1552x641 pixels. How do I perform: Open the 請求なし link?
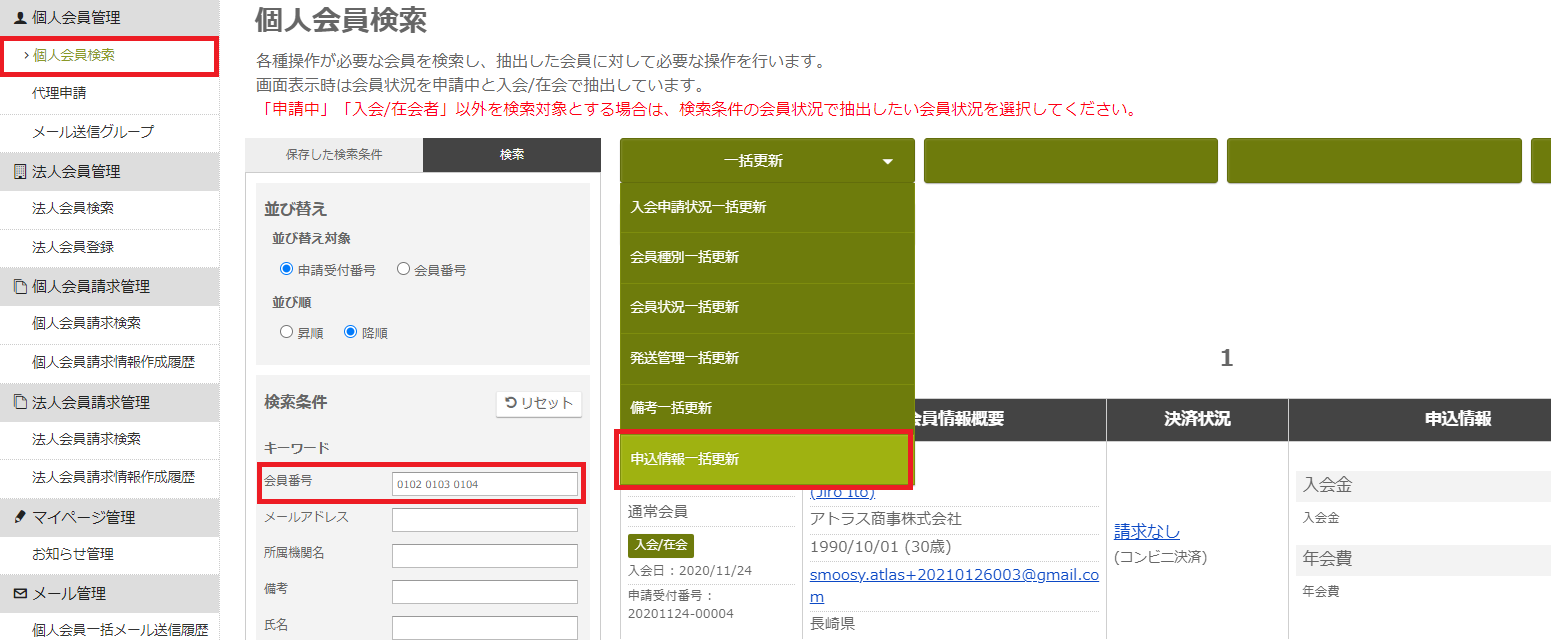pos(1147,532)
